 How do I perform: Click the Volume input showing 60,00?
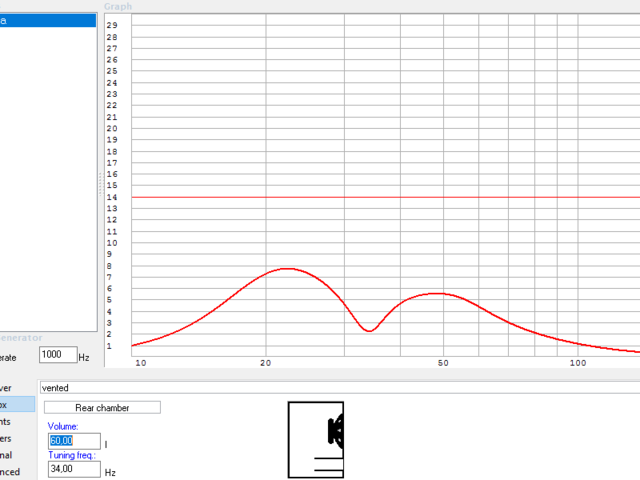[74, 441]
